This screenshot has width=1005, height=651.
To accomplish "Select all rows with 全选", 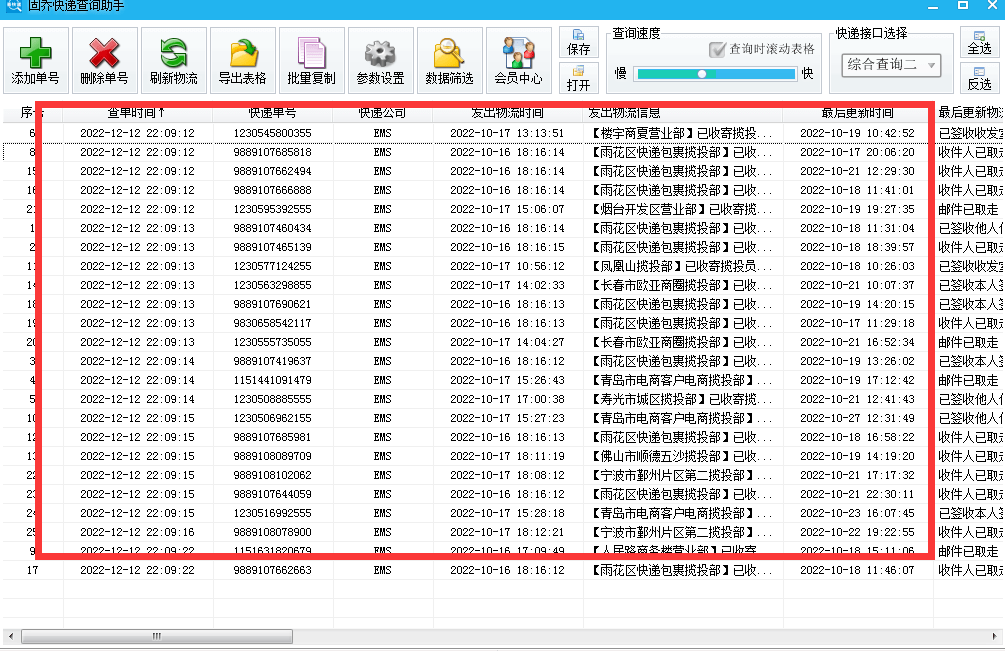I will (979, 42).
